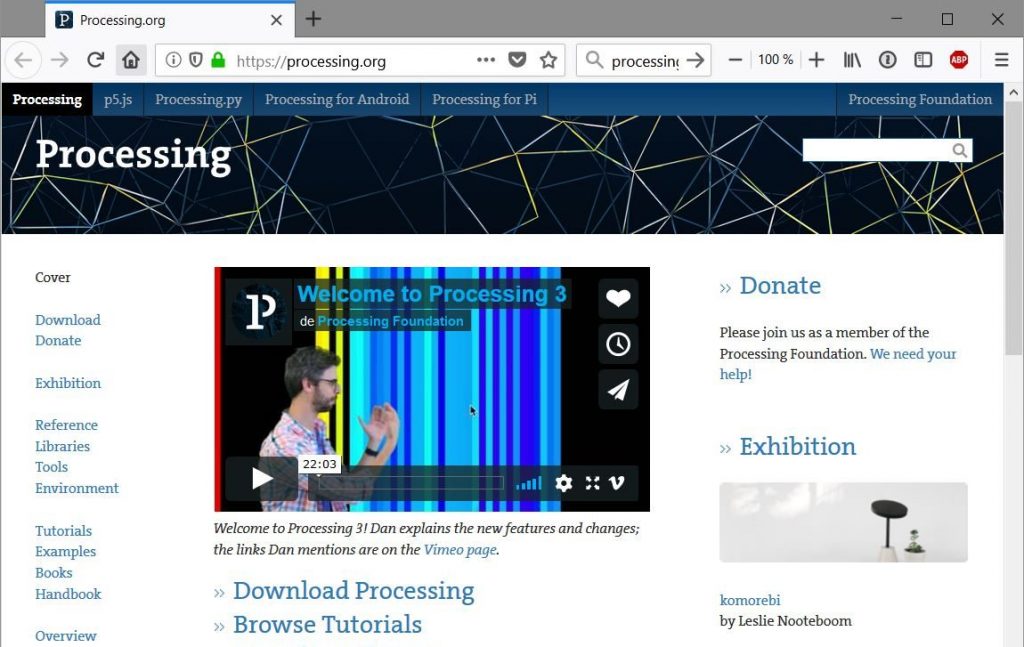The height and width of the screenshot is (647, 1024).
Task: Open the Reference link in sidebar
Action: 66,425
